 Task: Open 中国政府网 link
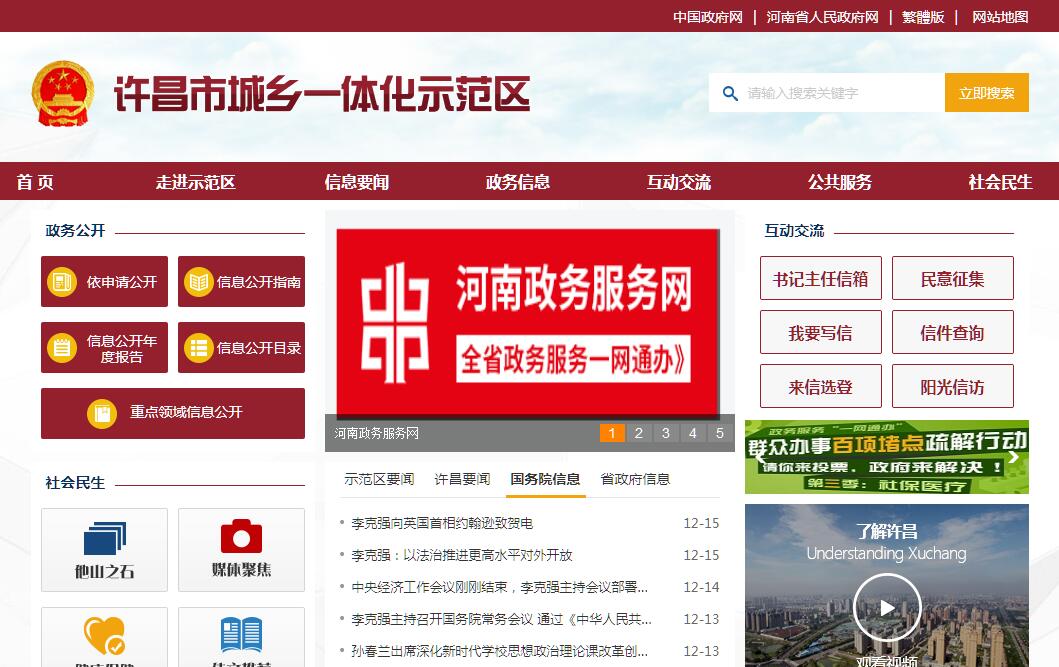(x=708, y=17)
